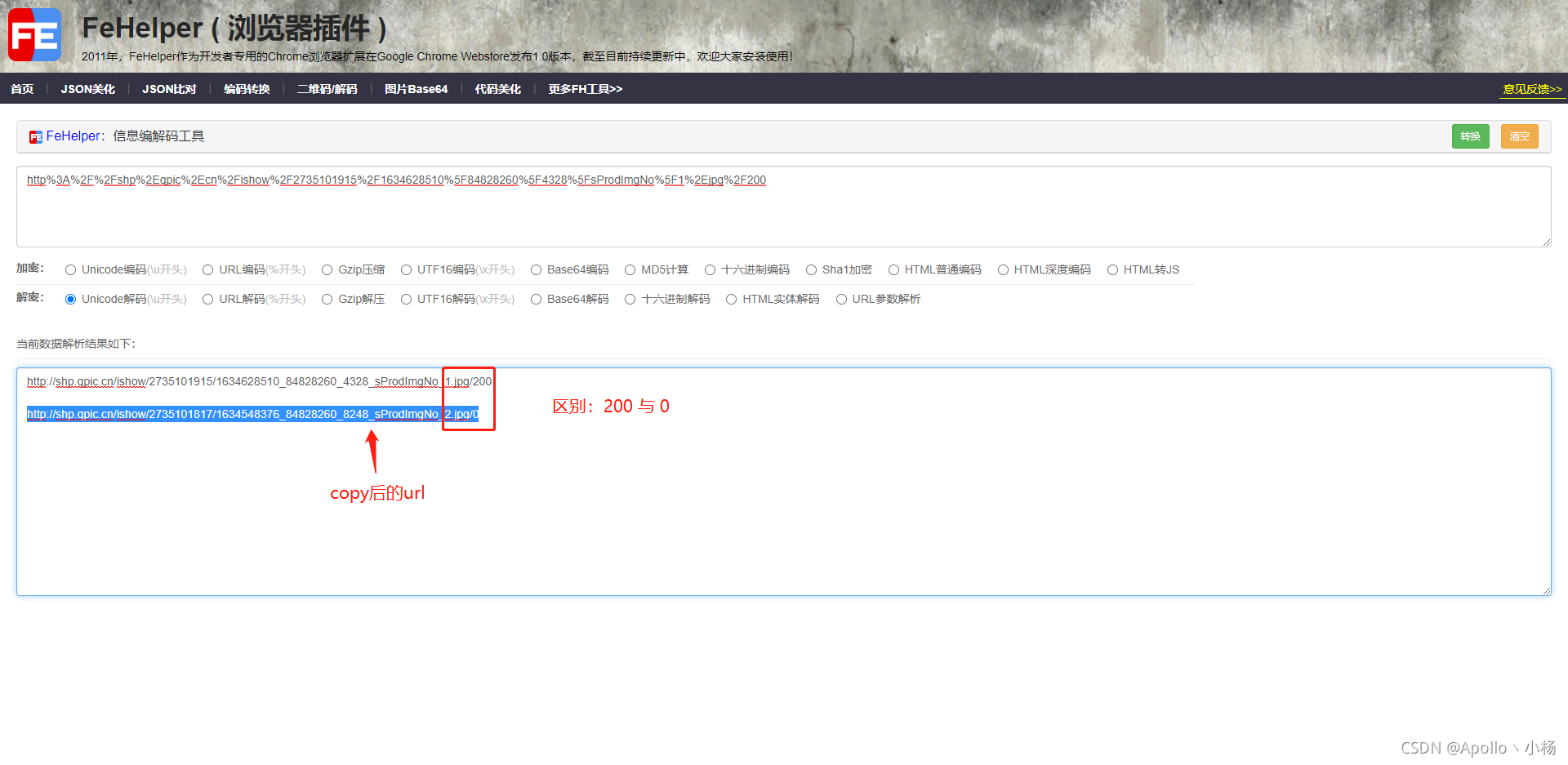Select UTF16解码 radio option
Image resolution: width=1568 pixels, height=765 pixels.
pyautogui.click(x=406, y=300)
